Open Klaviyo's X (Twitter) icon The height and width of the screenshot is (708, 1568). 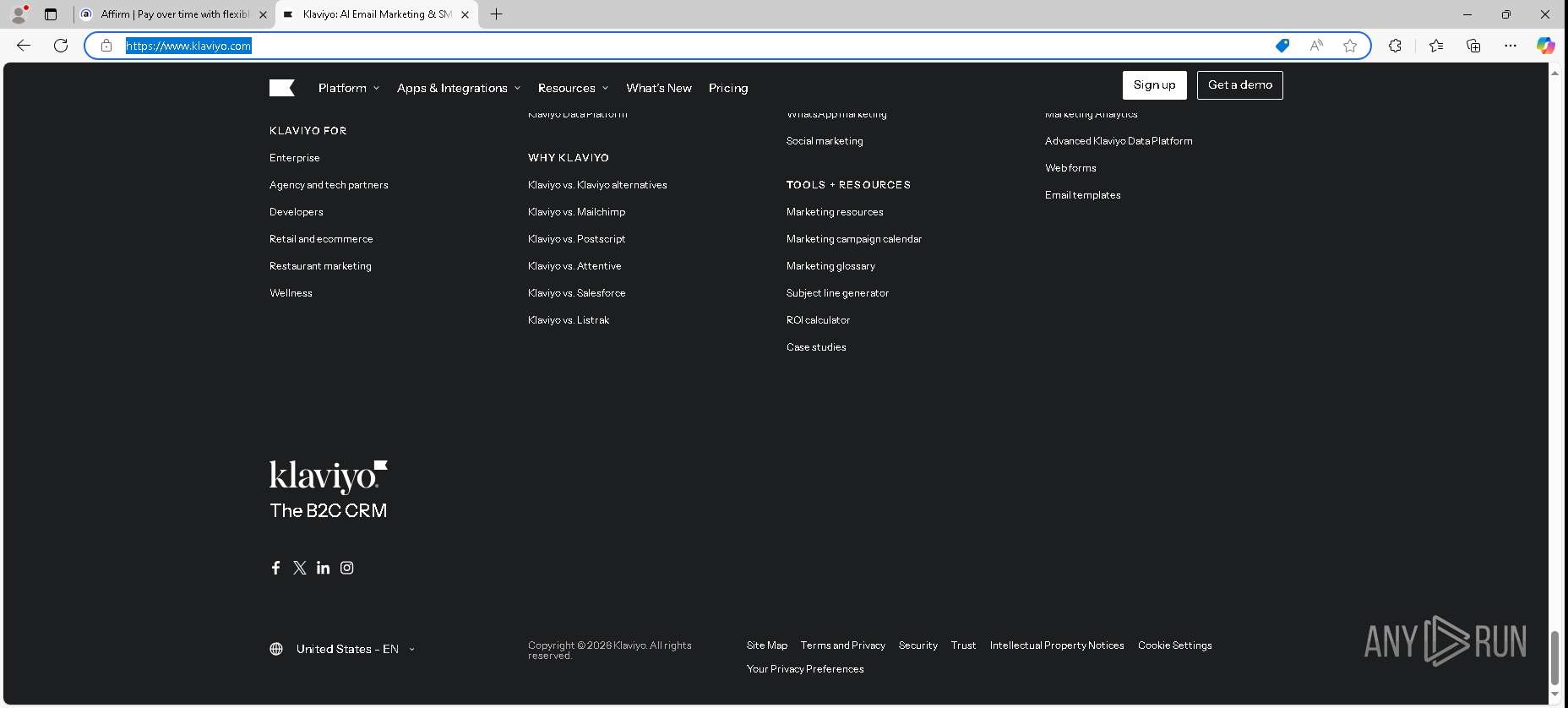tap(300, 568)
